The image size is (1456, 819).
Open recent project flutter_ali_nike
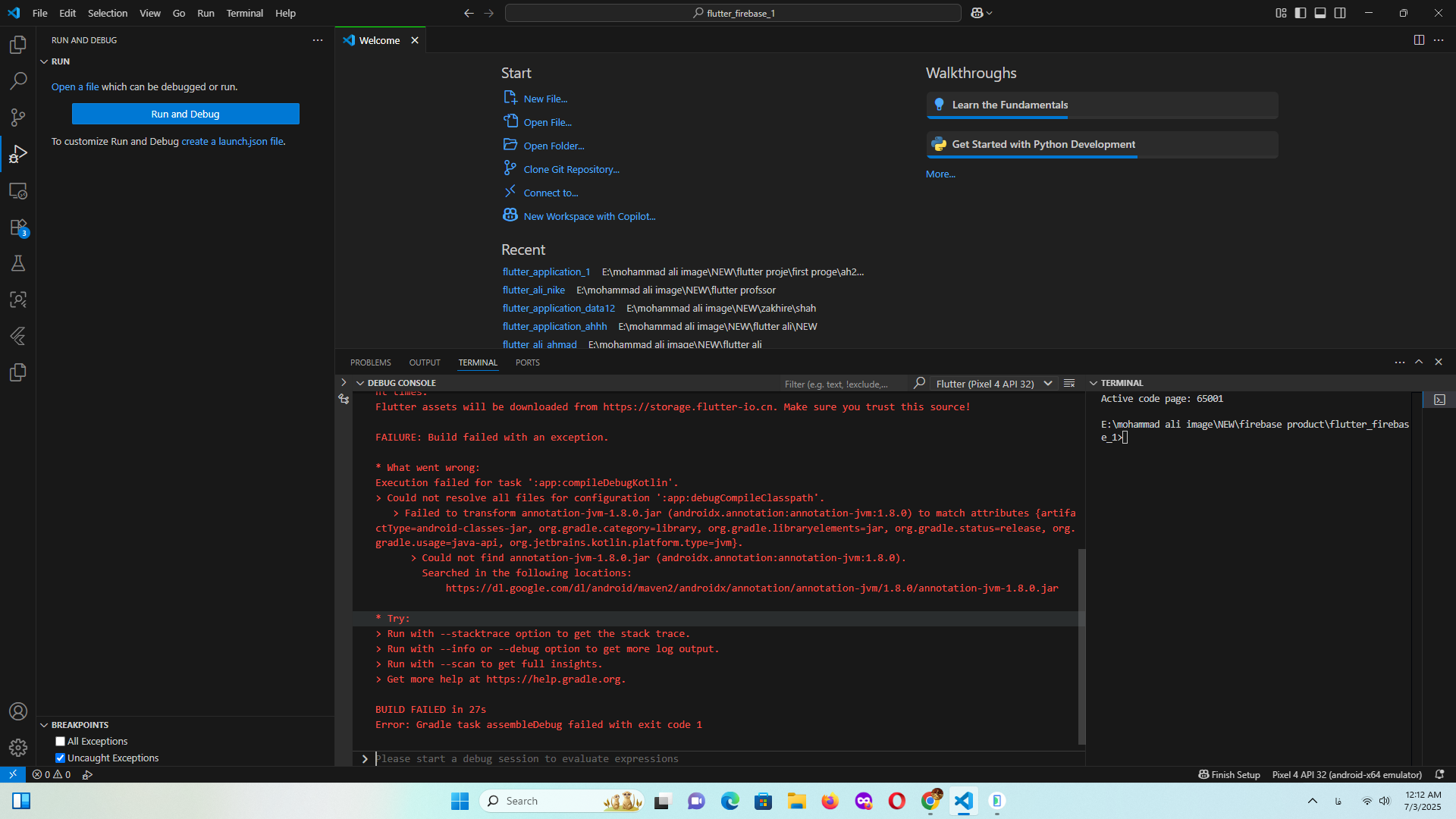pos(533,290)
